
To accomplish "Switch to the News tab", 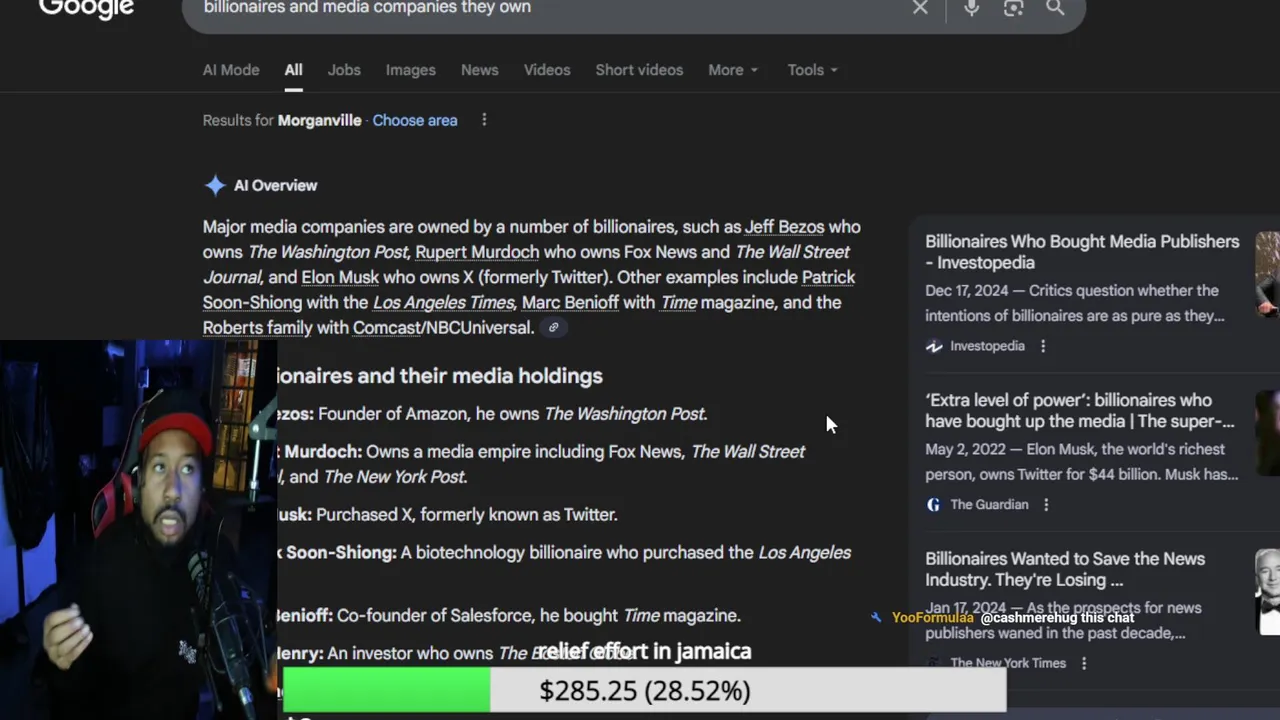I will tap(480, 70).
